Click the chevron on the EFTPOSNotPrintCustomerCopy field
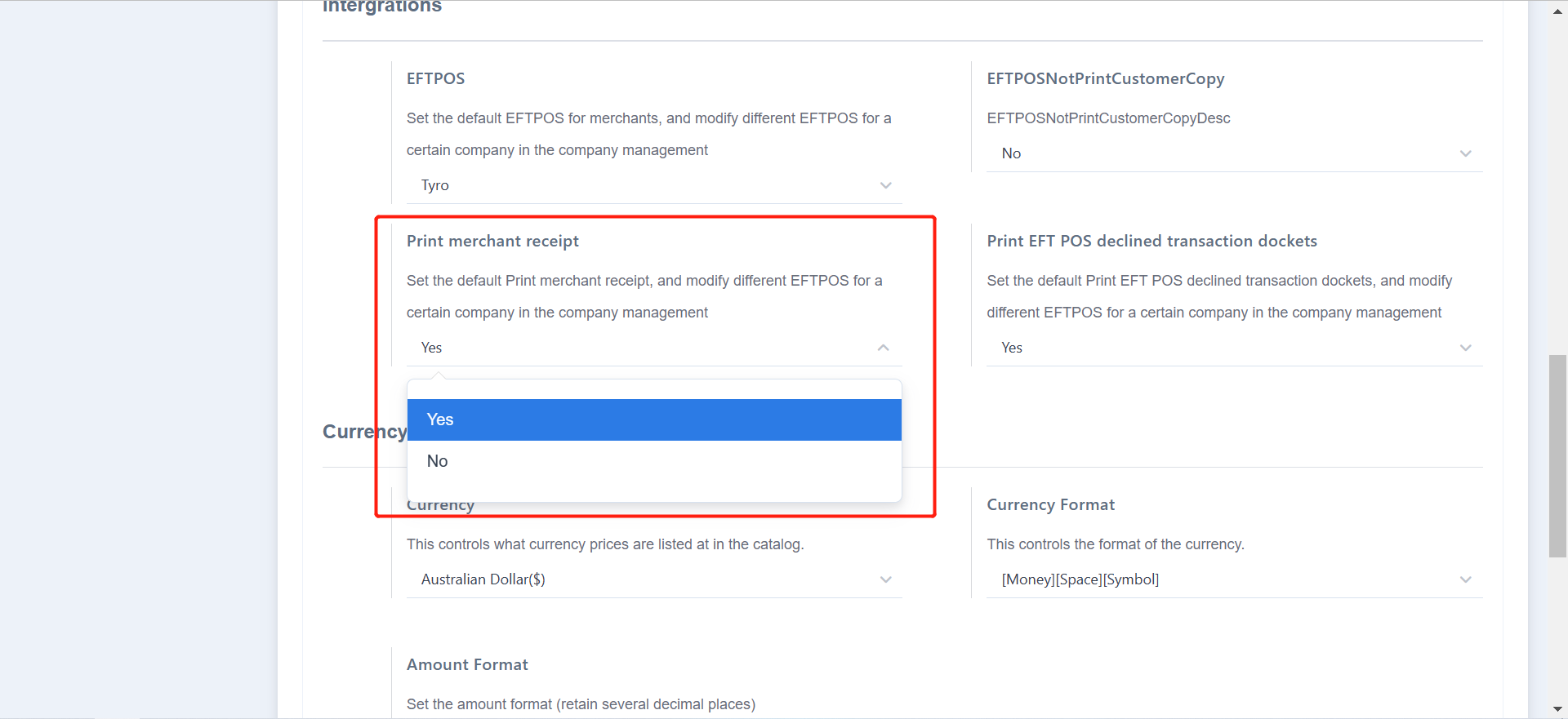This screenshot has height=719, width=1568. [x=1466, y=153]
